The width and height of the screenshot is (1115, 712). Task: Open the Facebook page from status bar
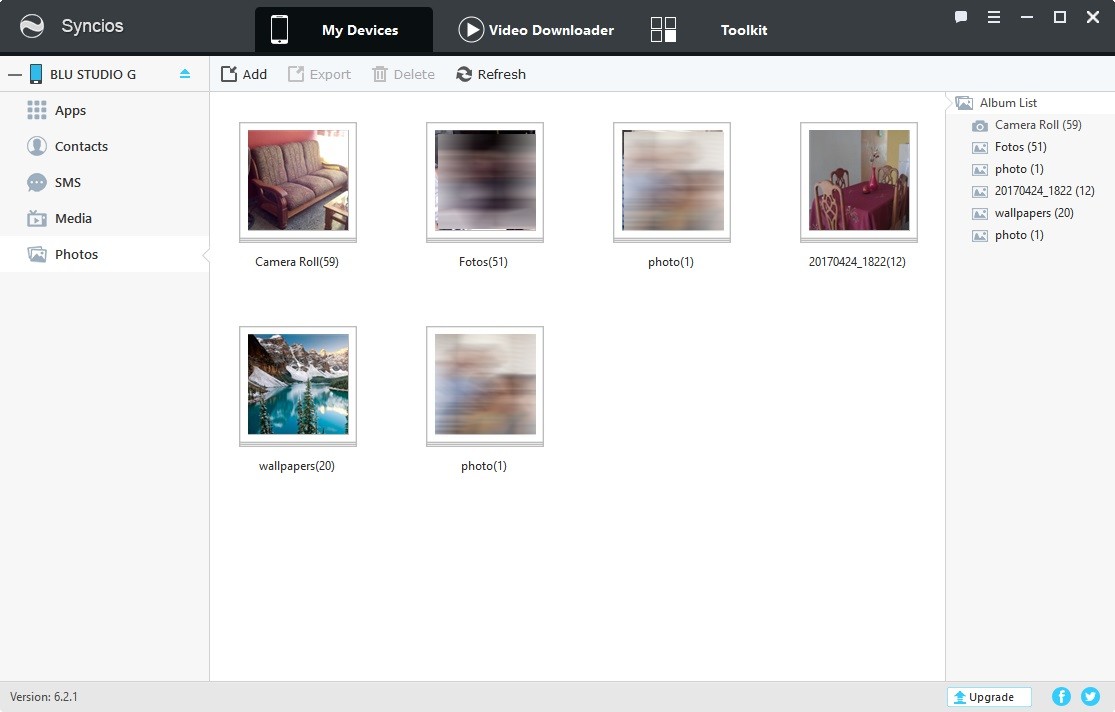(1062, 696)
